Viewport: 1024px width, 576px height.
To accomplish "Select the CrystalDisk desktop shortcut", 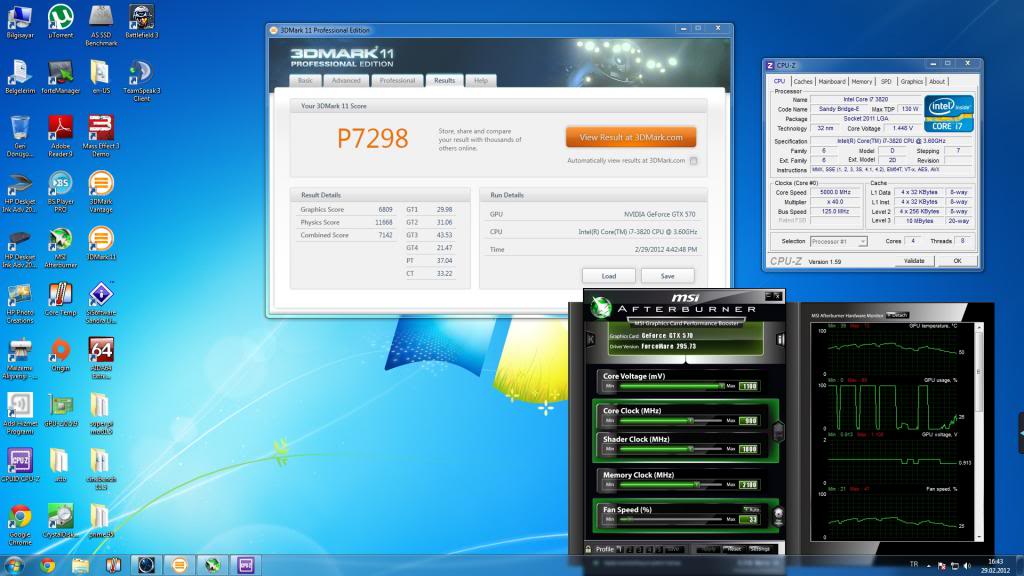I will click(60, 521).
